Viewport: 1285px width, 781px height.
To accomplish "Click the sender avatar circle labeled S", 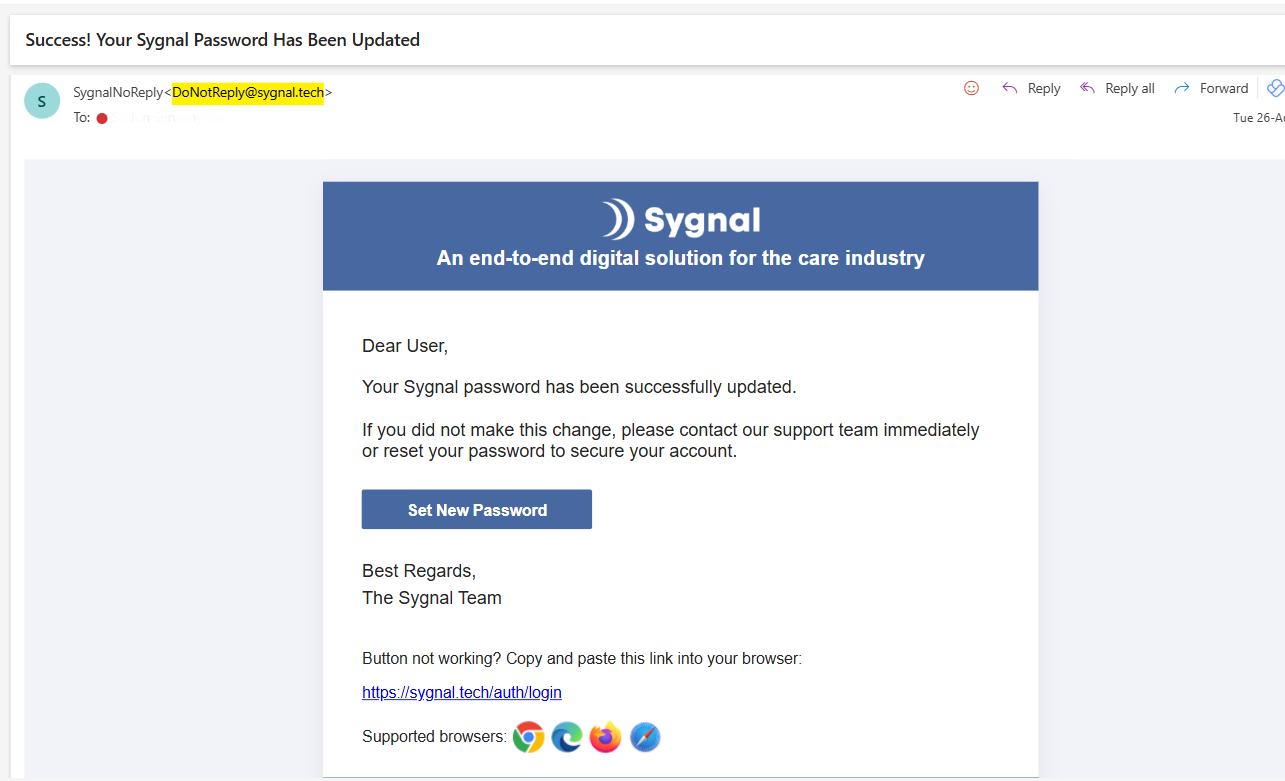I will tap(42, 101).
